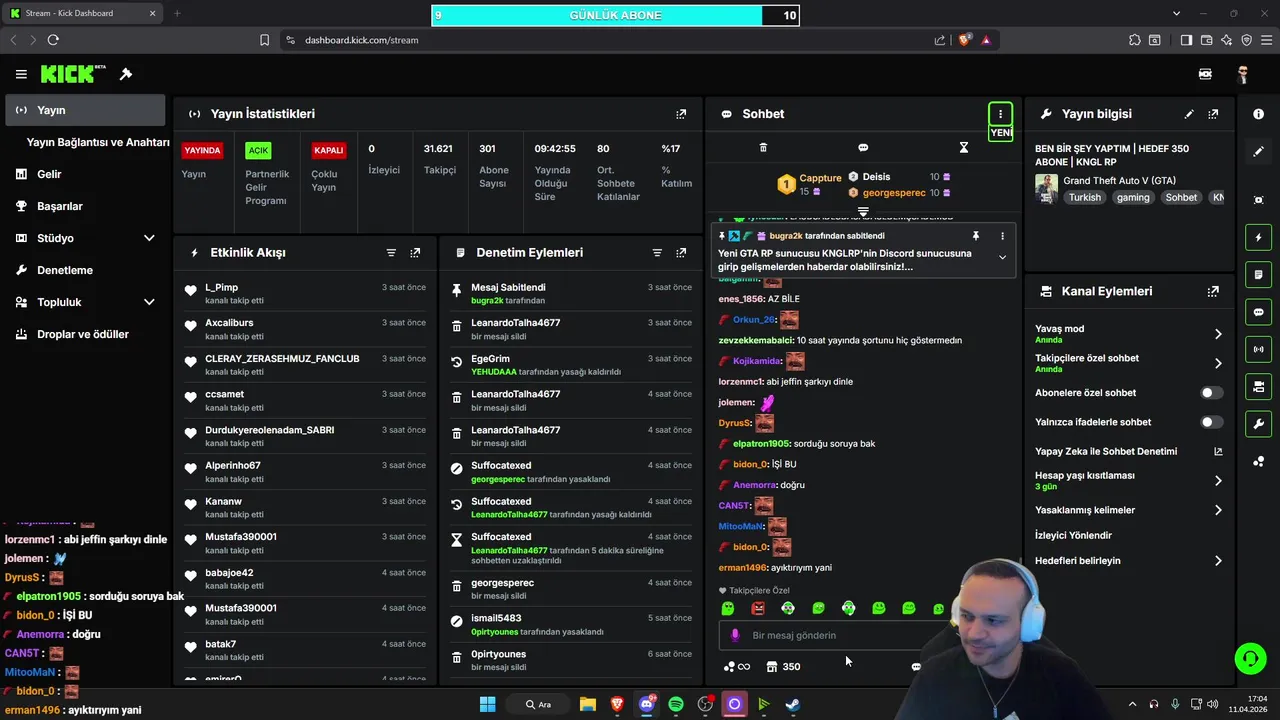Open the moderator sword icon in header
Viewport: 1280px width, 720px height.
click(x=126, y=74)
